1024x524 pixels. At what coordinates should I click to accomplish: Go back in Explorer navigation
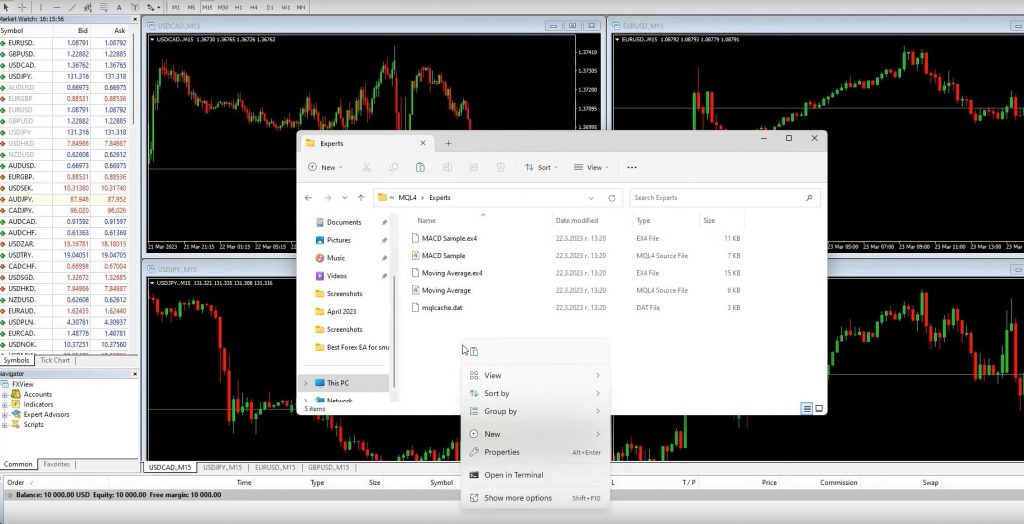click(x=308, y=197)
